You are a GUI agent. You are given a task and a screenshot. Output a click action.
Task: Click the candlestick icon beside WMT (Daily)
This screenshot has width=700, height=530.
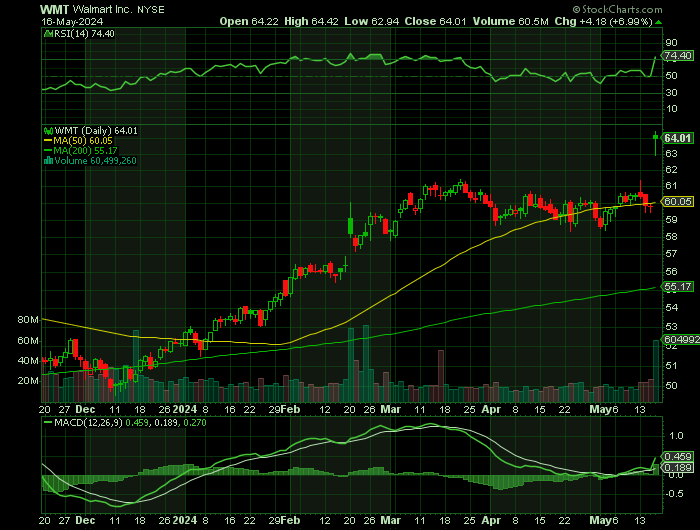click(x=48, y=131)
